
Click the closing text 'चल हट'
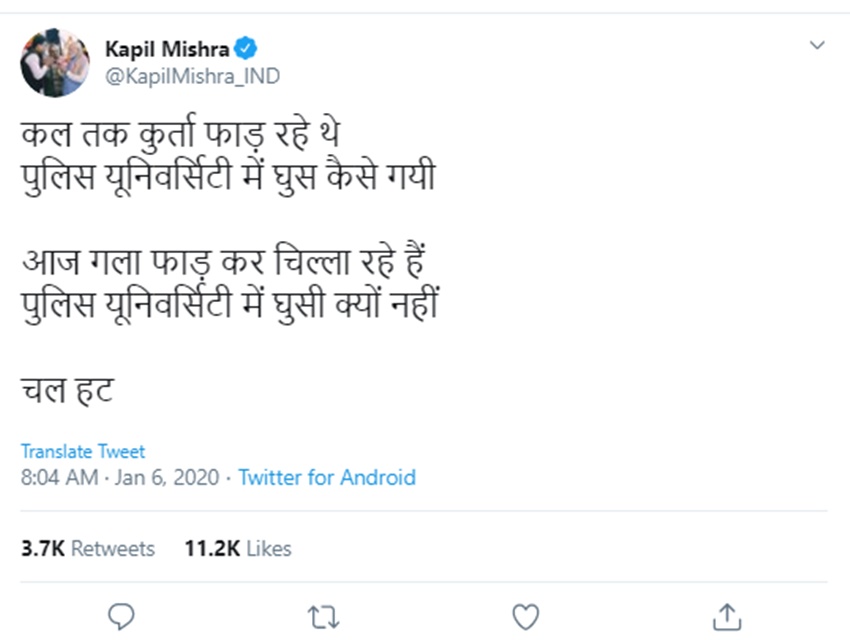68,390
